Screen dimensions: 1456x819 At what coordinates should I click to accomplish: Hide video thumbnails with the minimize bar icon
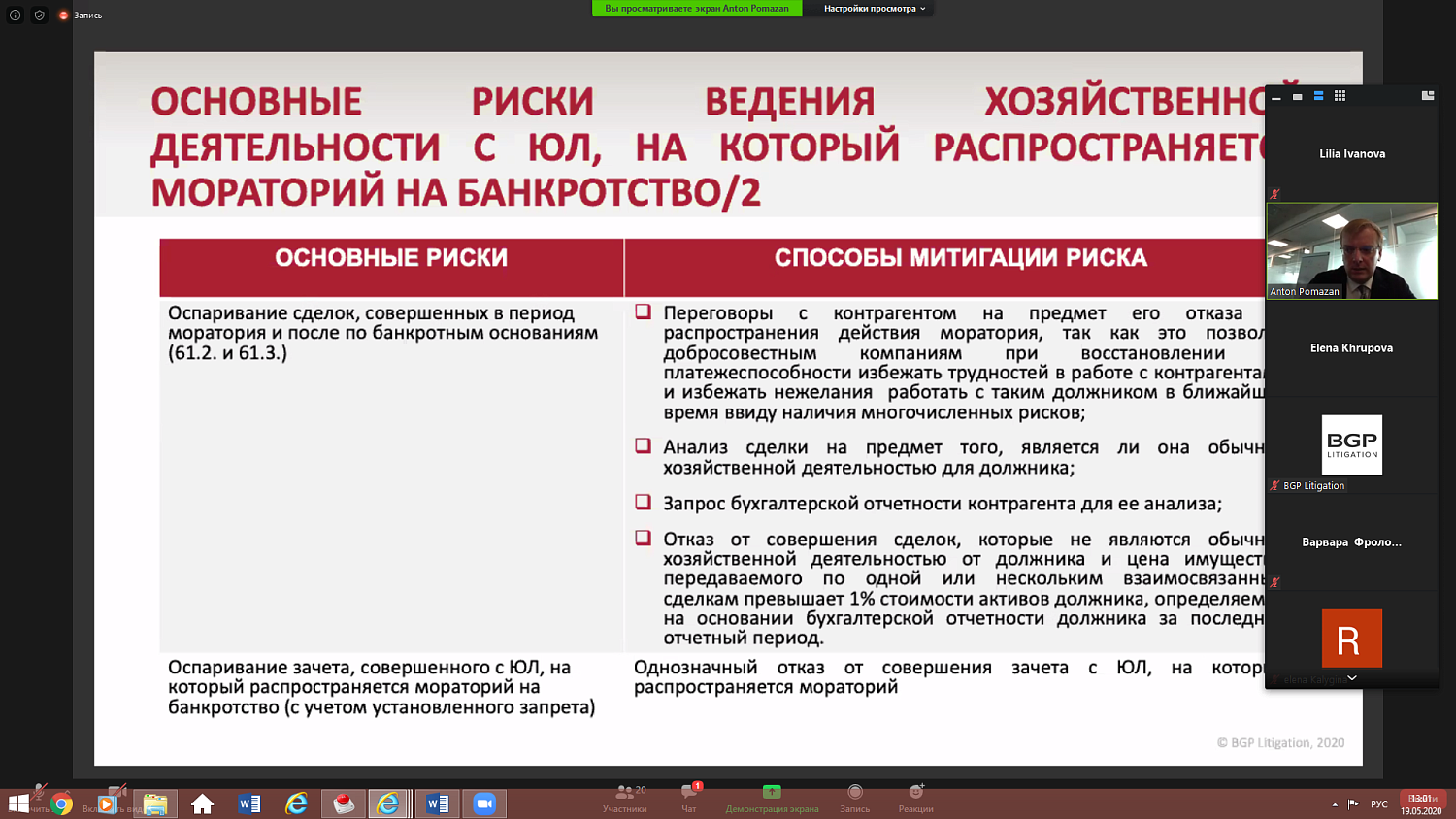coord(1276,96)
